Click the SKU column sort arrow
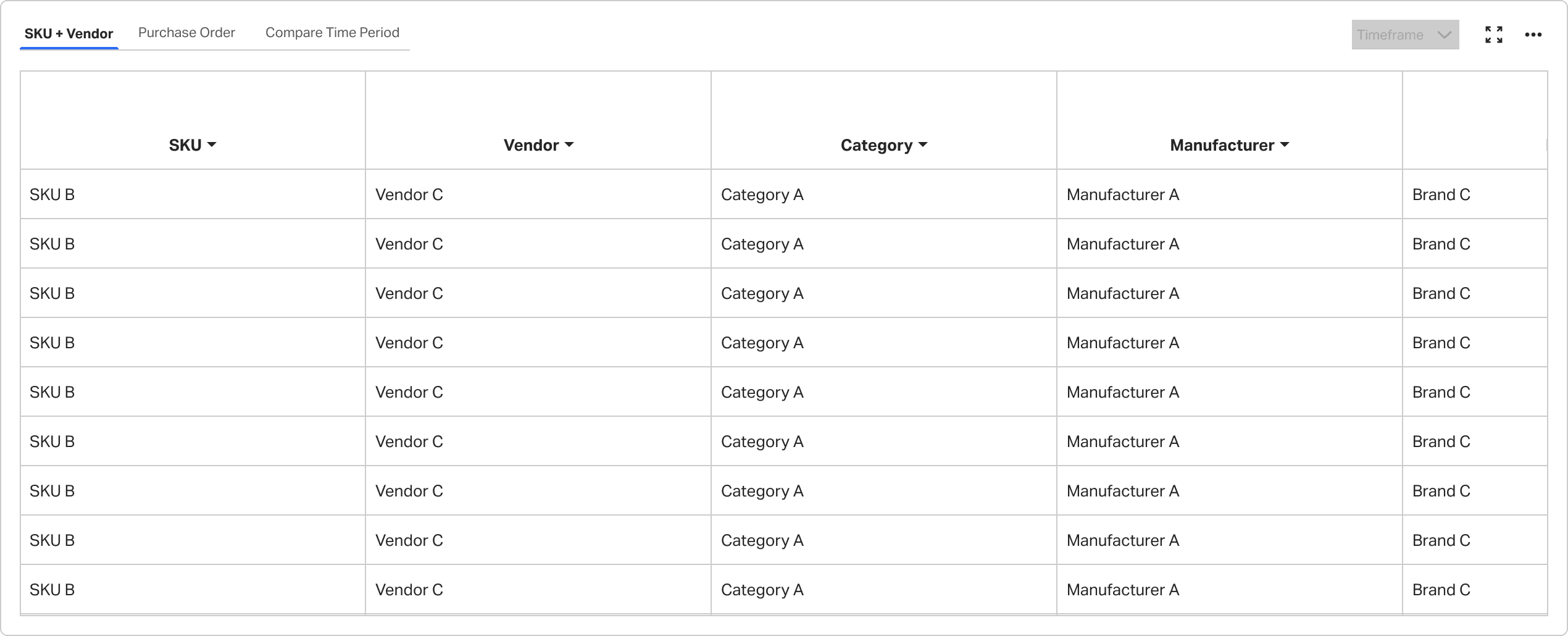The height and width of the screenshot is (636, 1568). coord(212,144)
